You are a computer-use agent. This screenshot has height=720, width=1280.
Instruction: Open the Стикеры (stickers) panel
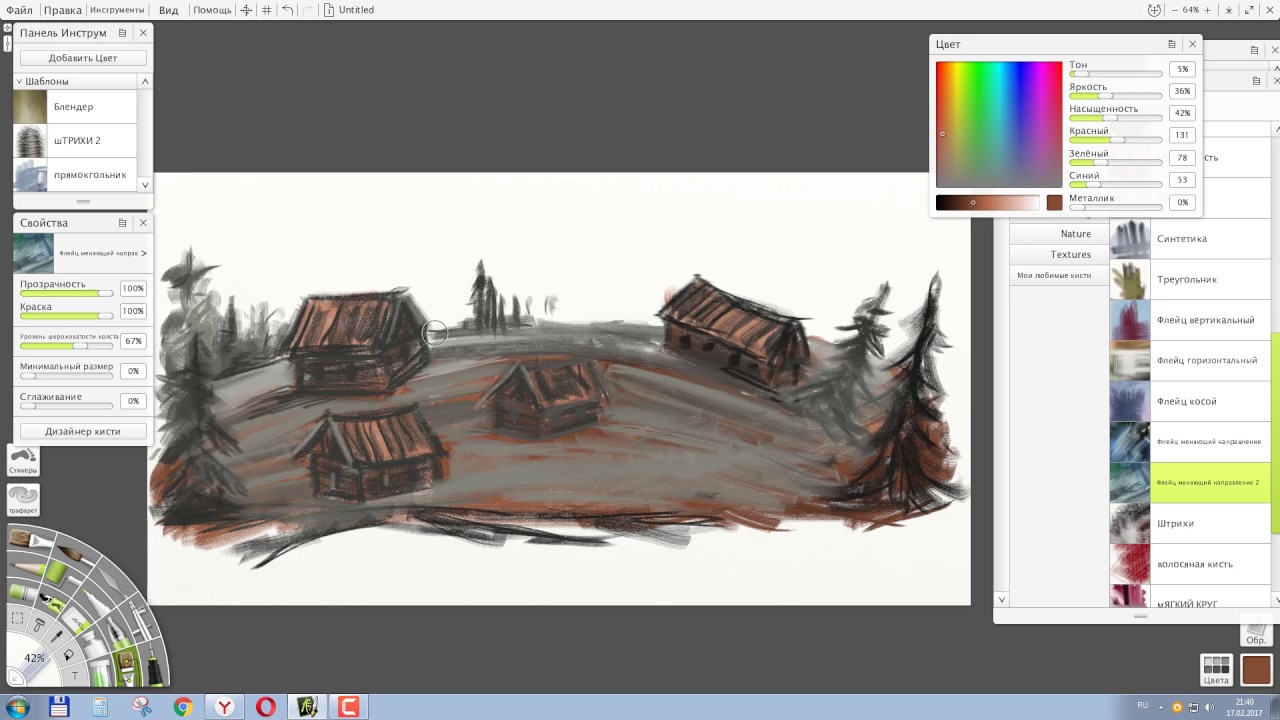(x=23, y=461)
